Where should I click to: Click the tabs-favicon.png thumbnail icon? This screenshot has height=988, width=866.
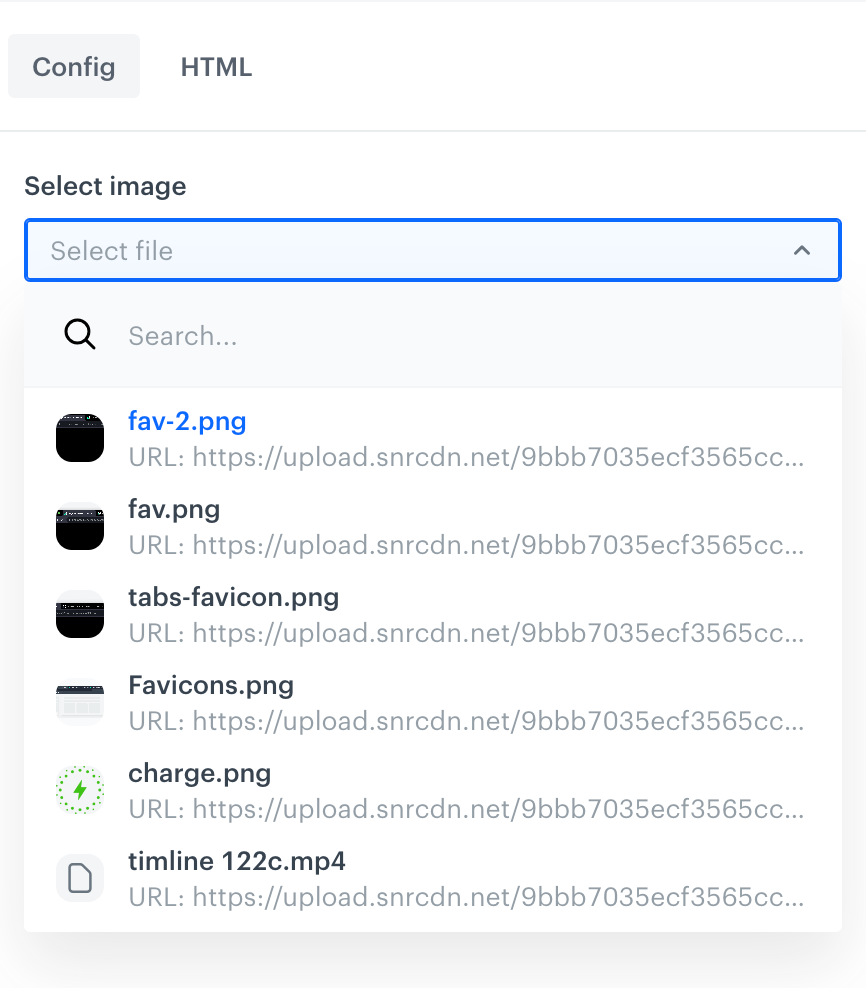click(80, 613)
